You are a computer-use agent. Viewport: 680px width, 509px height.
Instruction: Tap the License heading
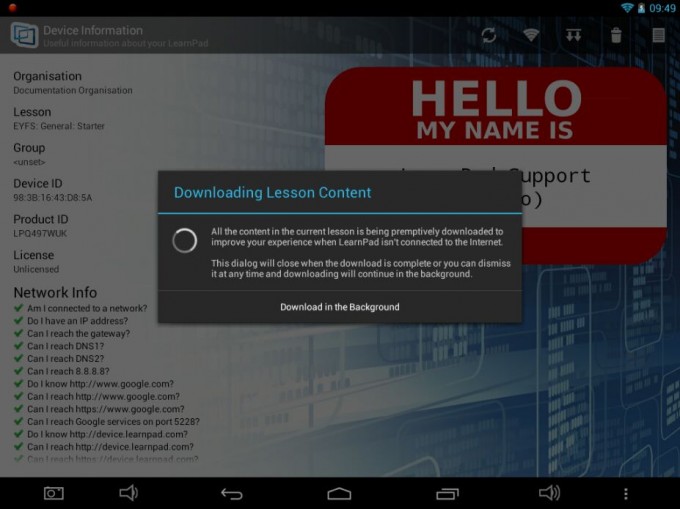(x=33, y=255)
